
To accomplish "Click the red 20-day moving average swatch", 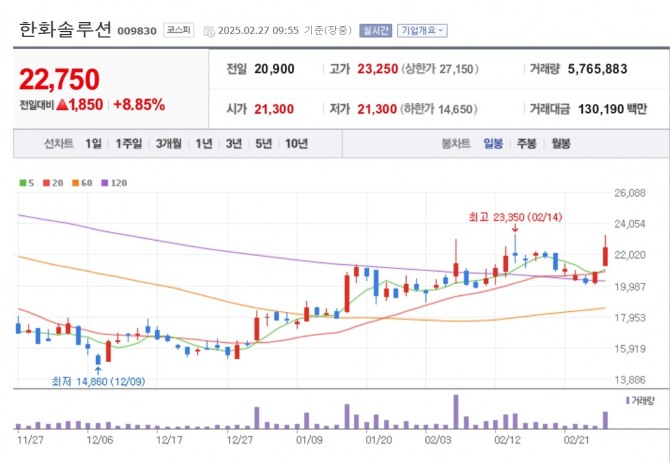I will 47,183.
